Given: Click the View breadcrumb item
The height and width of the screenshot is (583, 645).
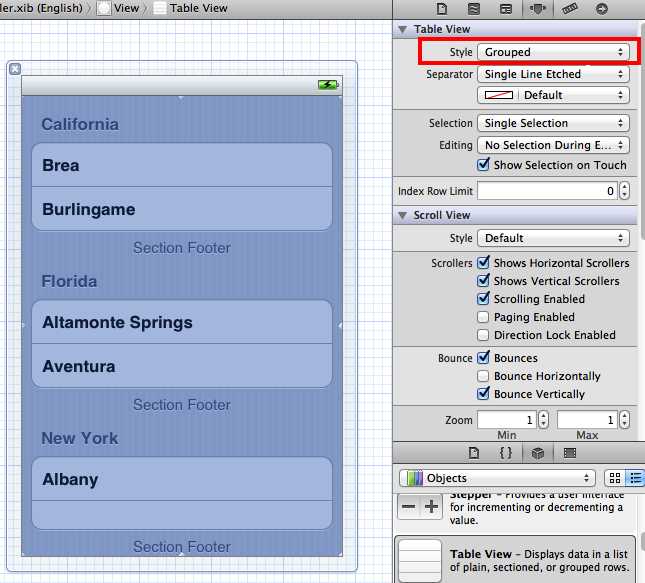Looking at the screenshot, I should (126, 8).
